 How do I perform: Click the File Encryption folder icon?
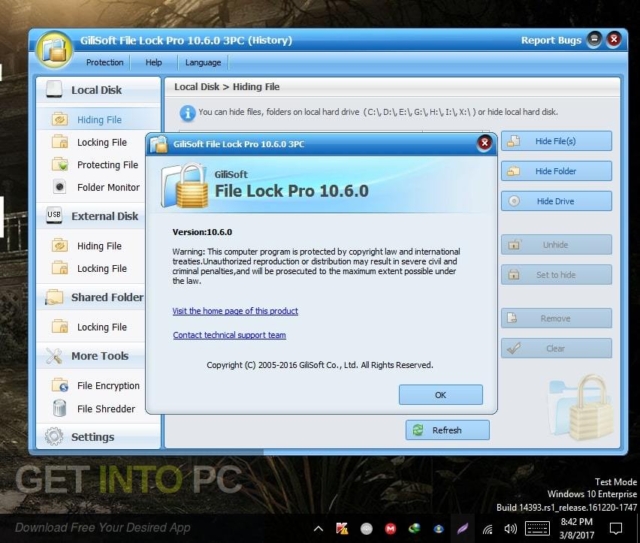60,385
